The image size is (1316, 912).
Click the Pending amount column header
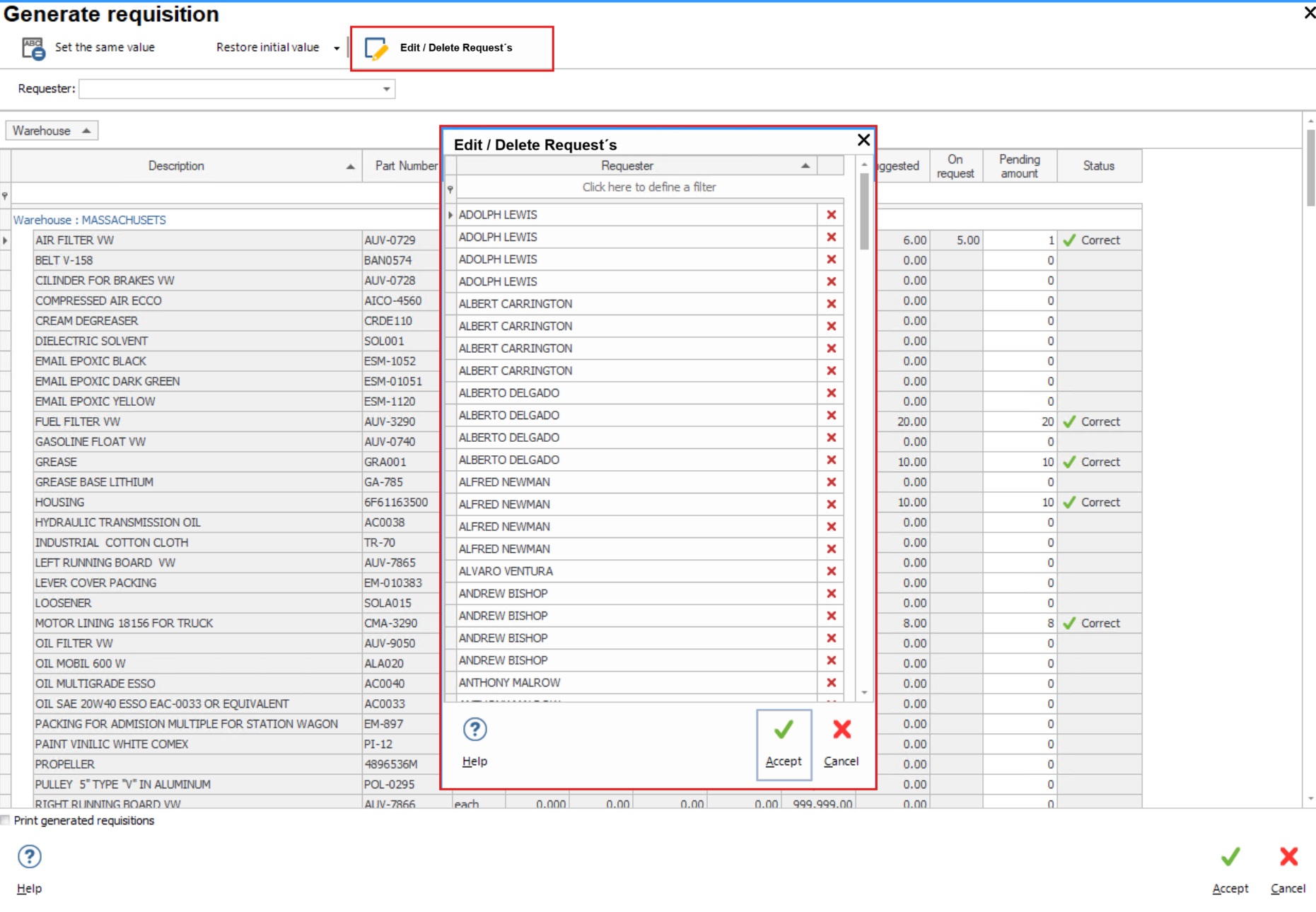pyautogui.click(x=1020, y=166)
